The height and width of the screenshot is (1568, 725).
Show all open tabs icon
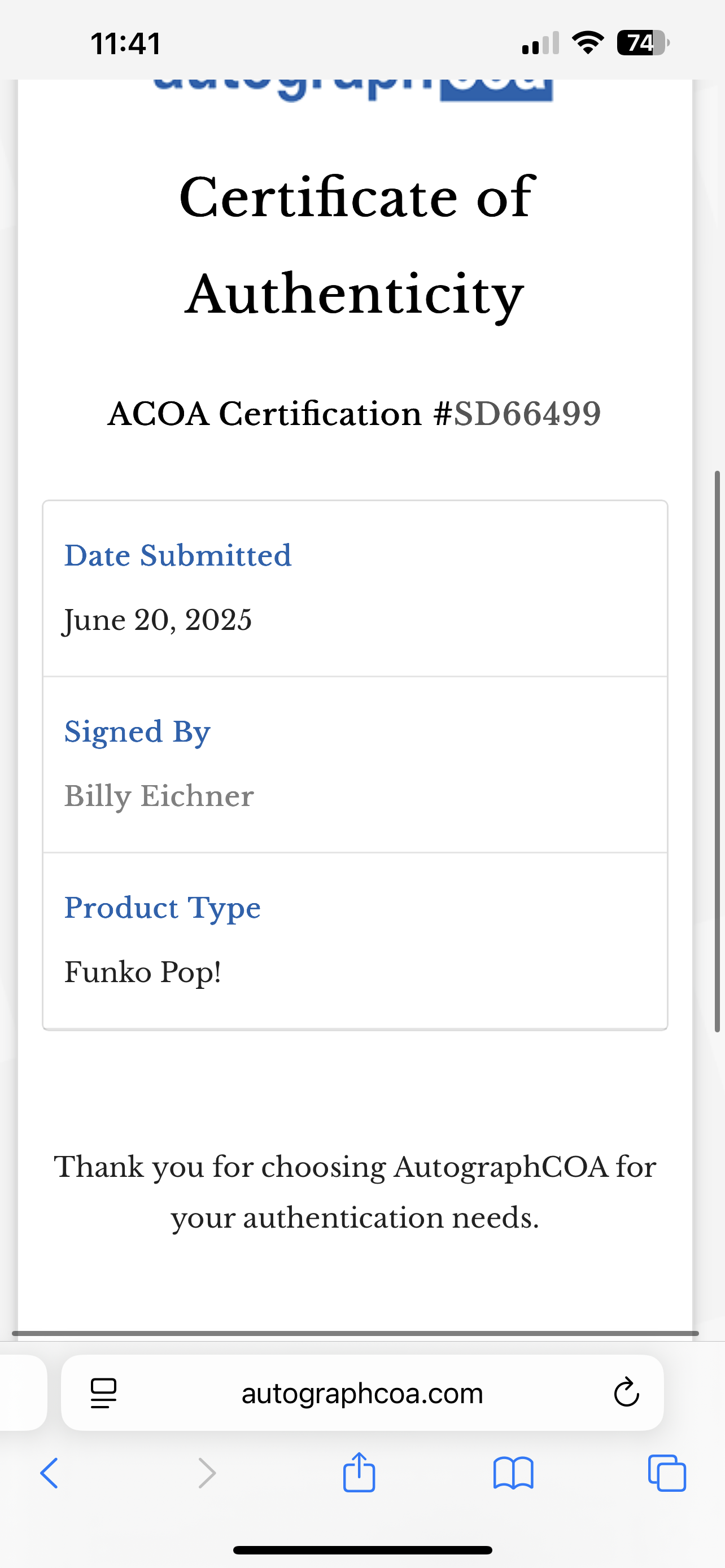coord(667,1473)
